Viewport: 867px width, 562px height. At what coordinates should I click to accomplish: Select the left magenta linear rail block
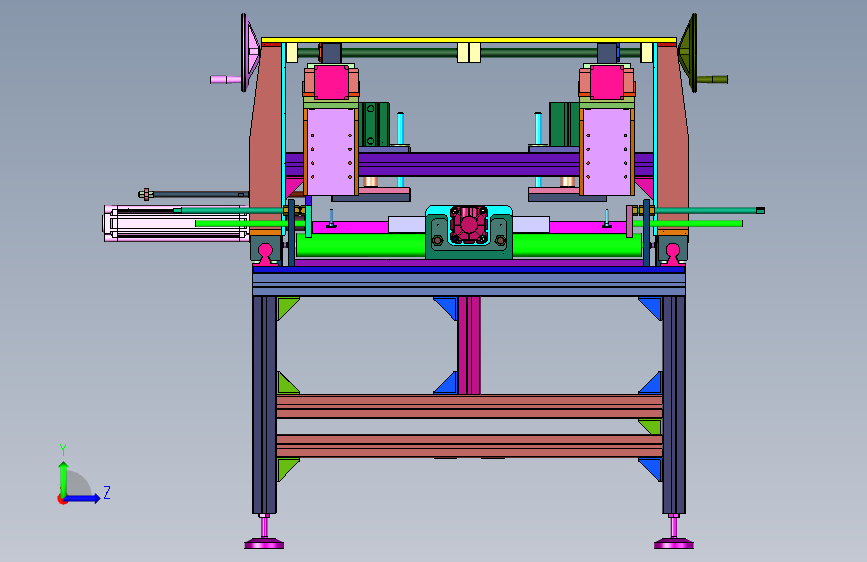pos(265,254)
